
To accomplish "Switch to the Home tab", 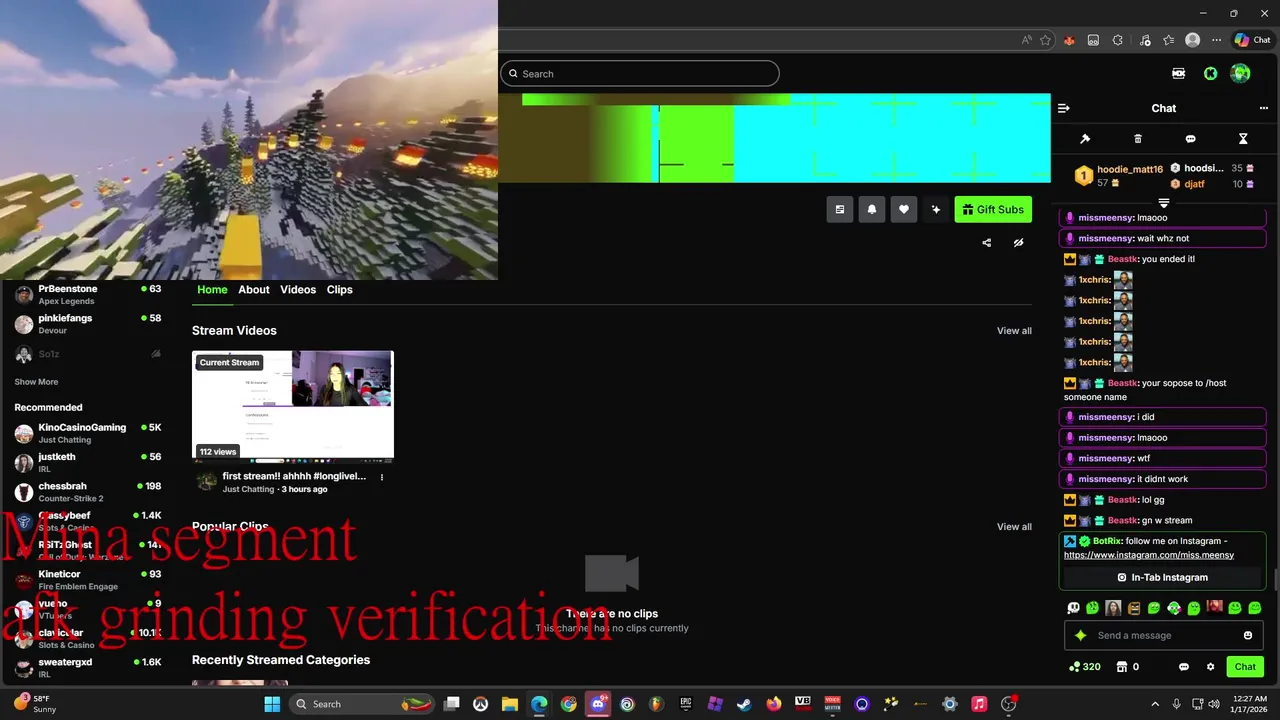I will [x=212, y=289].
